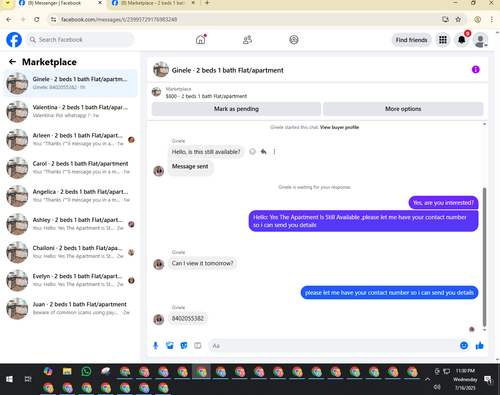Open the listing thumbnail in the chat header
Viewport: 500px width, 395px height.
click(x=161, y=69)
